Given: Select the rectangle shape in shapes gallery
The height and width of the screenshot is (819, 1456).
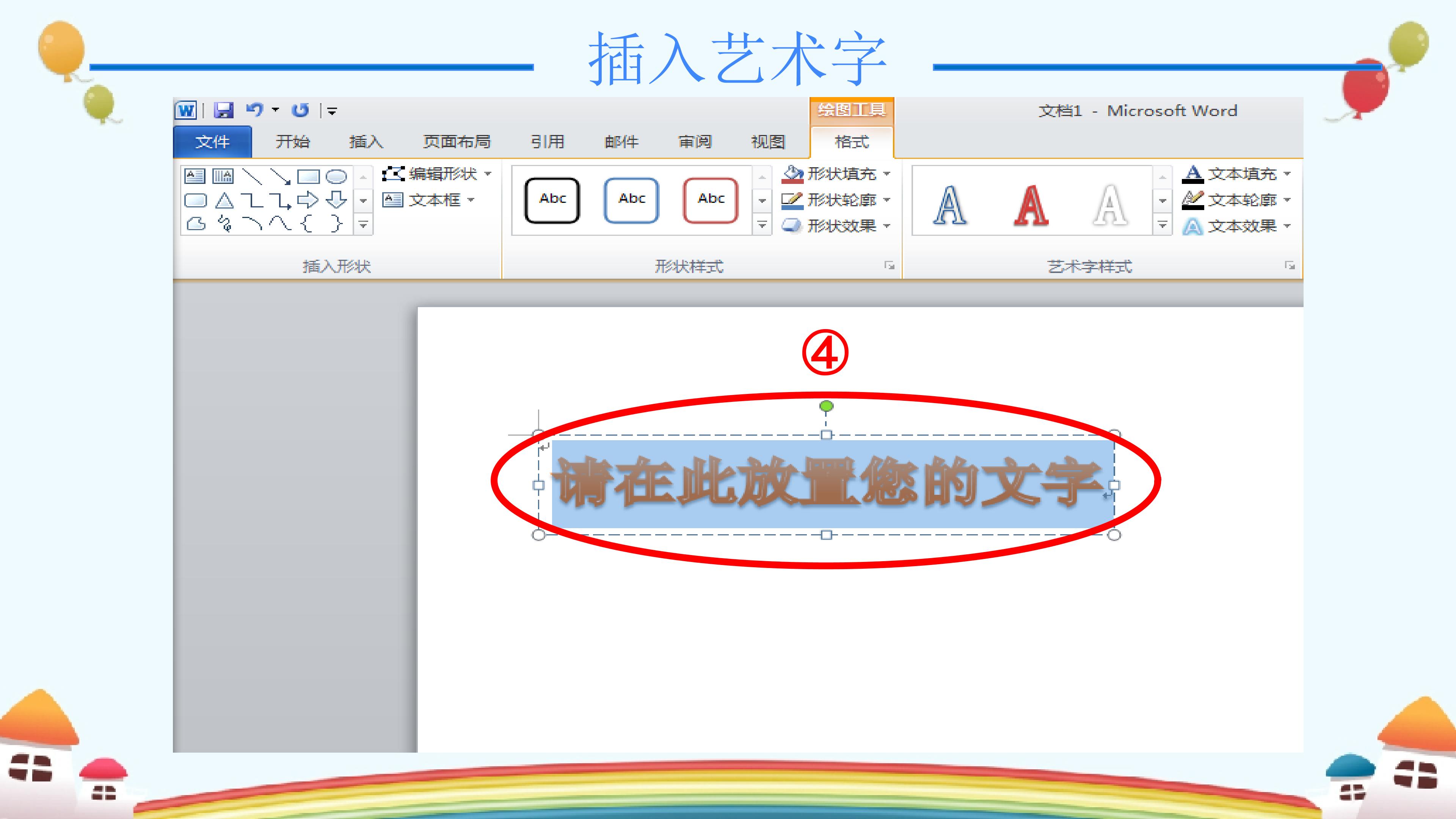Looking at the screenshot, I should tap(308, 177).
